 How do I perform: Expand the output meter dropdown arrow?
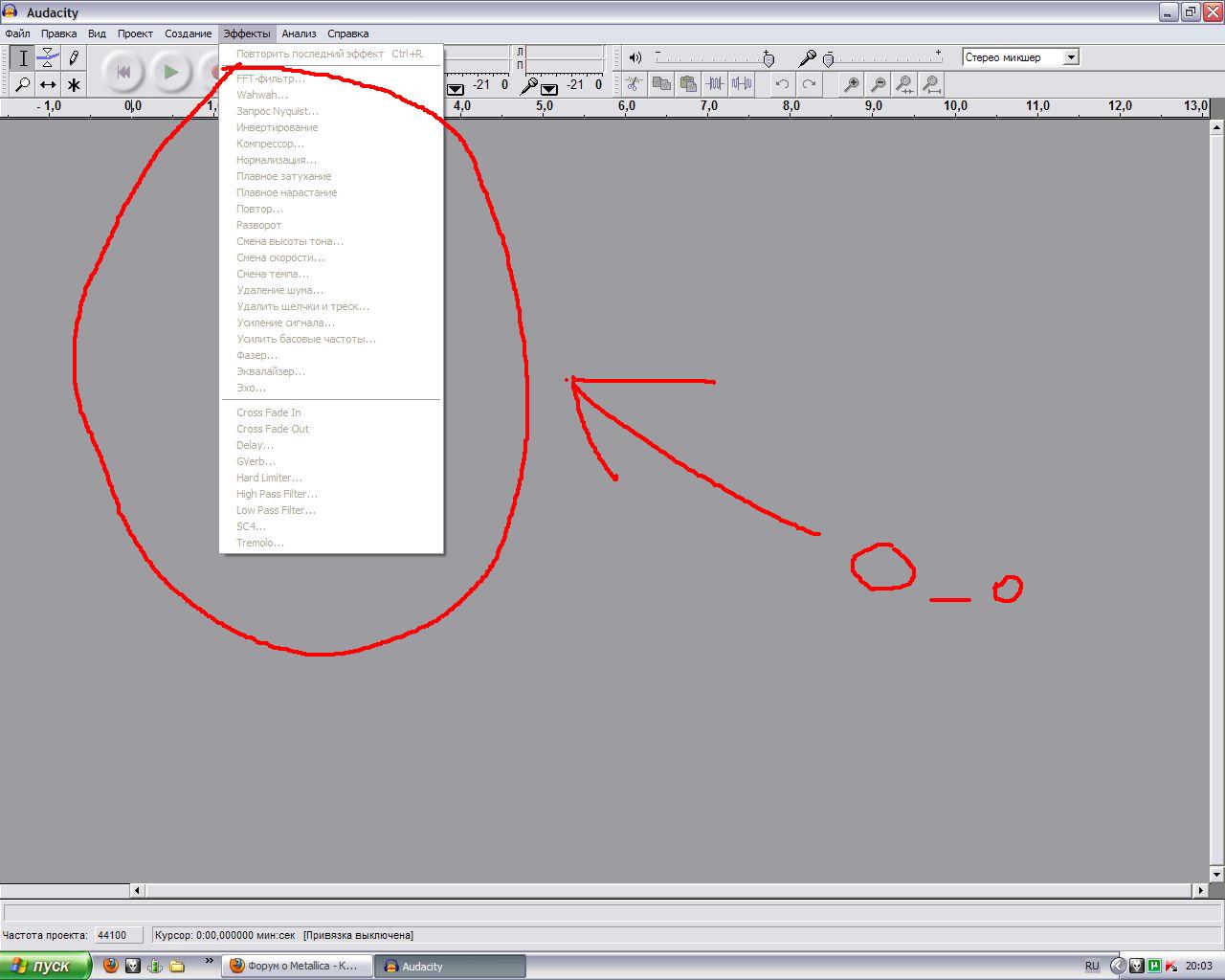pyautogui.click(x=457, y=89)
